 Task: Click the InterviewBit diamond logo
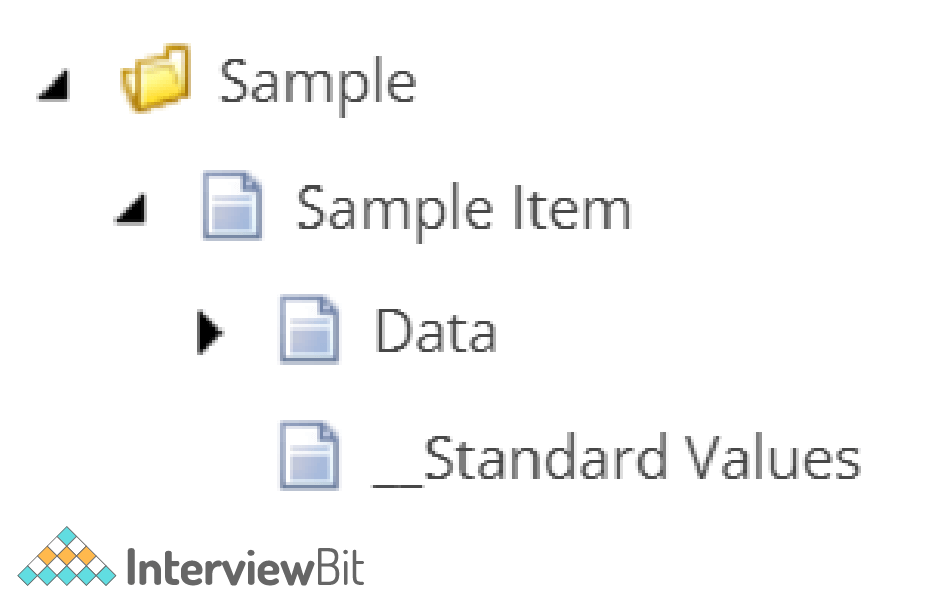(x=67, y=556)
